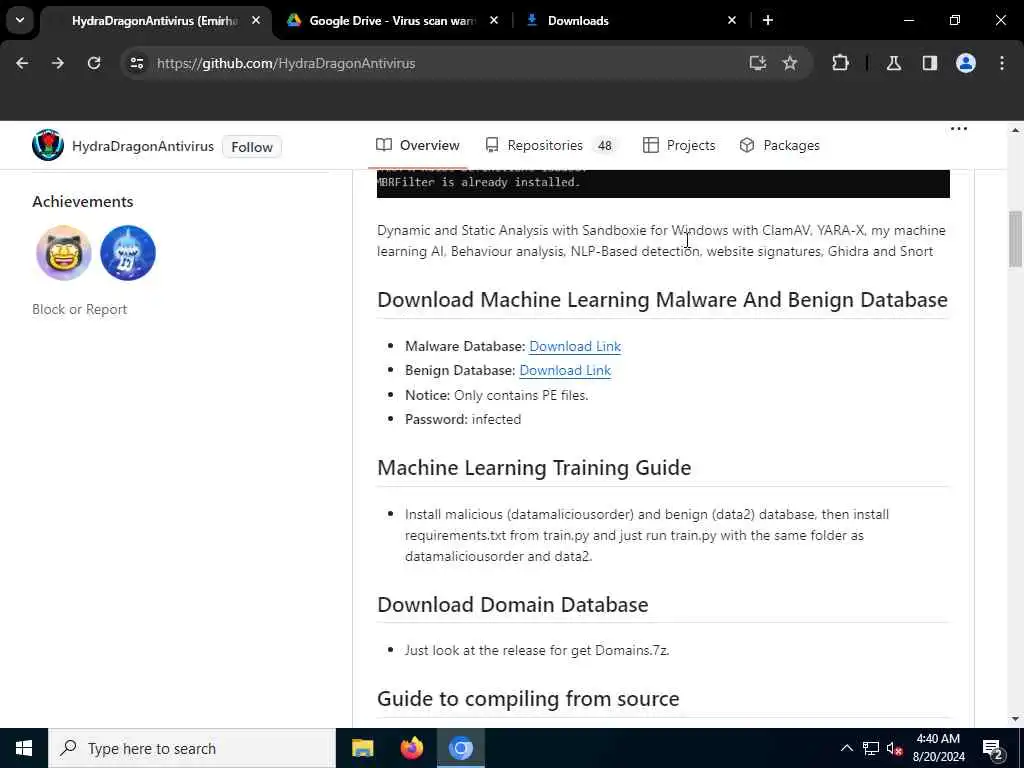Open the Projects profile tab

pyautogui.click(x=679, y=145)
